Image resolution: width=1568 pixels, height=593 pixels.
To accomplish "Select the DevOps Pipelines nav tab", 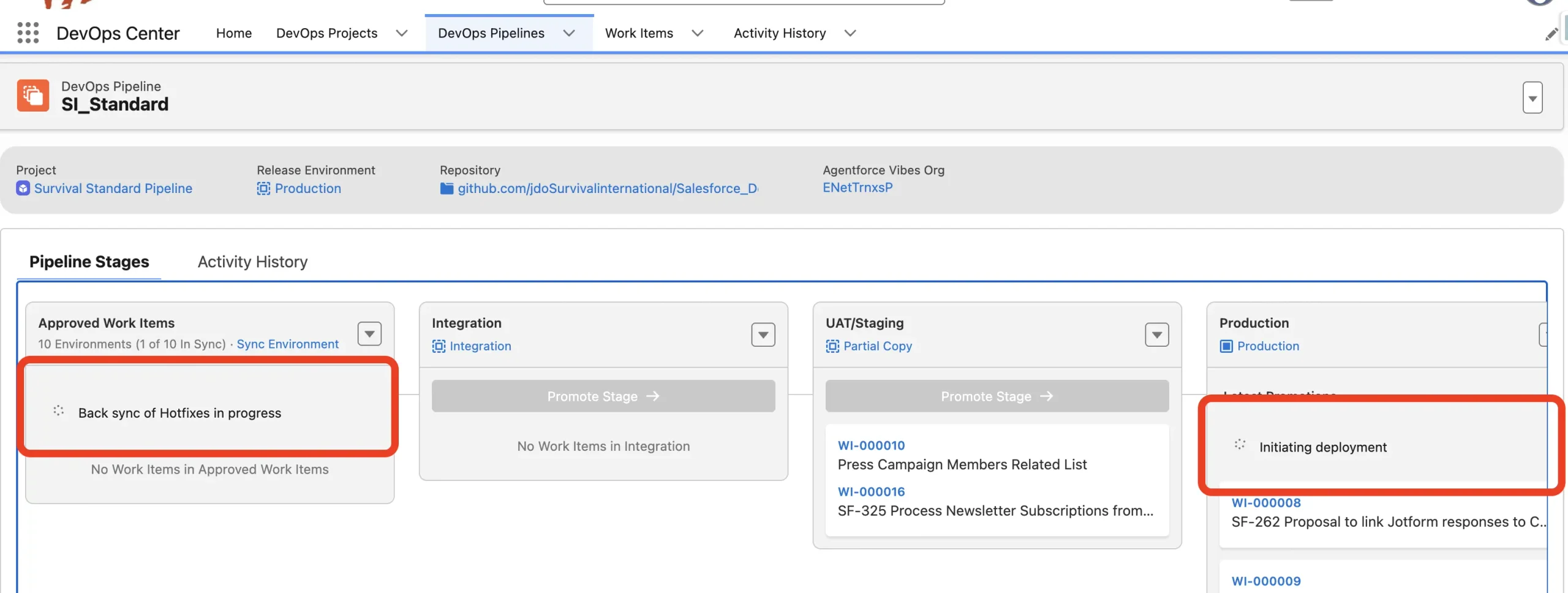I will click(x=491, y=33).
